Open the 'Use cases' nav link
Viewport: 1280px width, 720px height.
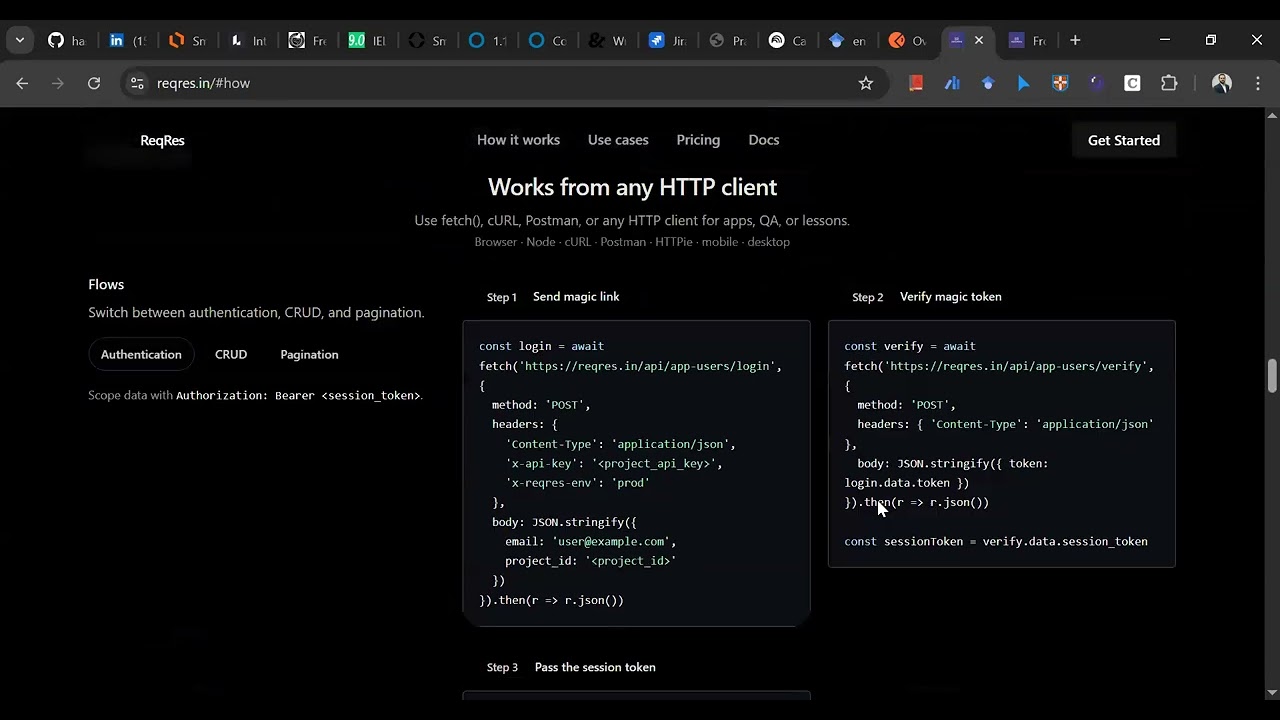618,140
